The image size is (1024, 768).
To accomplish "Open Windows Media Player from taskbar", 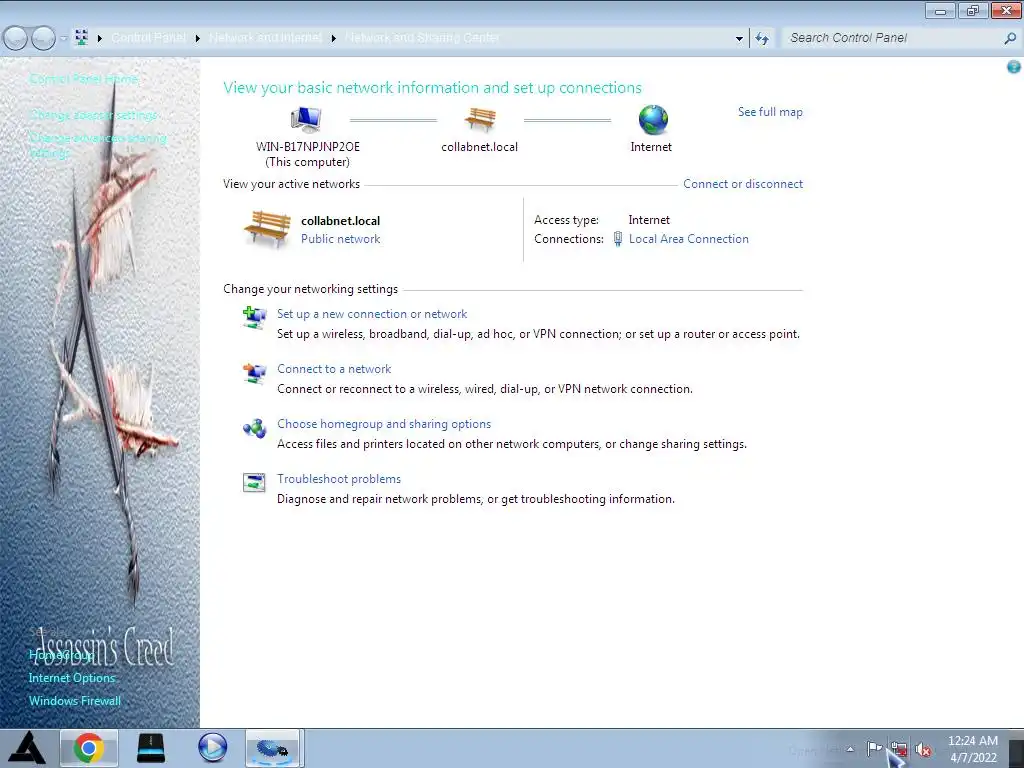I will click(212, 748).
